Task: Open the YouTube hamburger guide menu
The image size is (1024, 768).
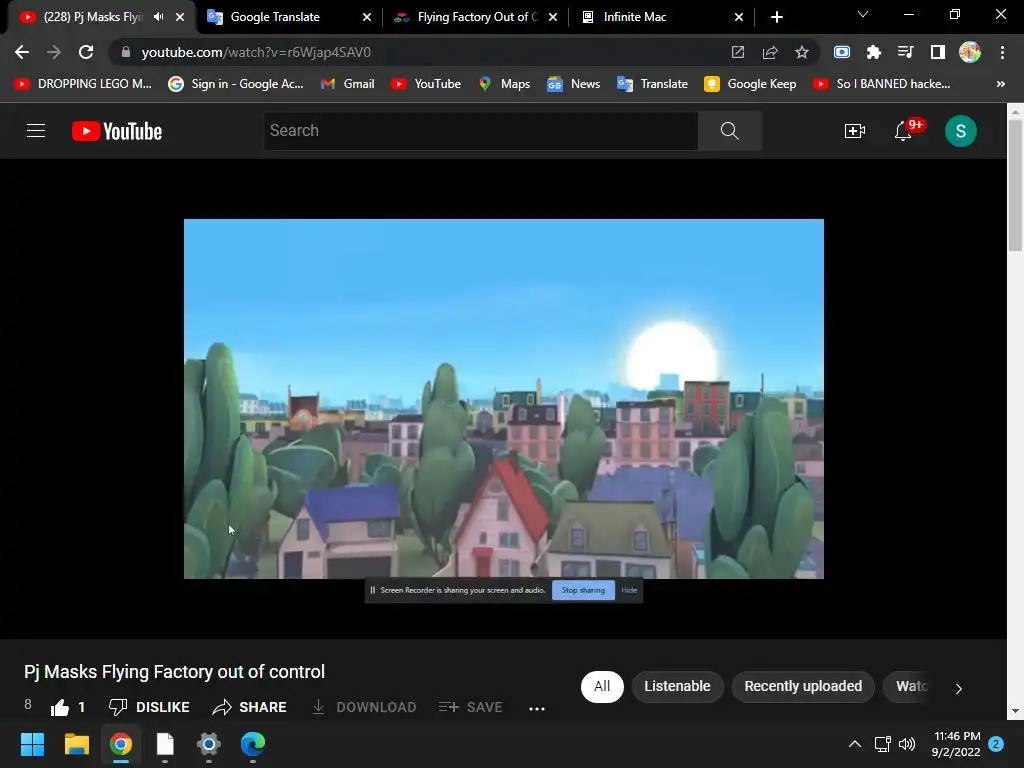Action: [36, 131]
